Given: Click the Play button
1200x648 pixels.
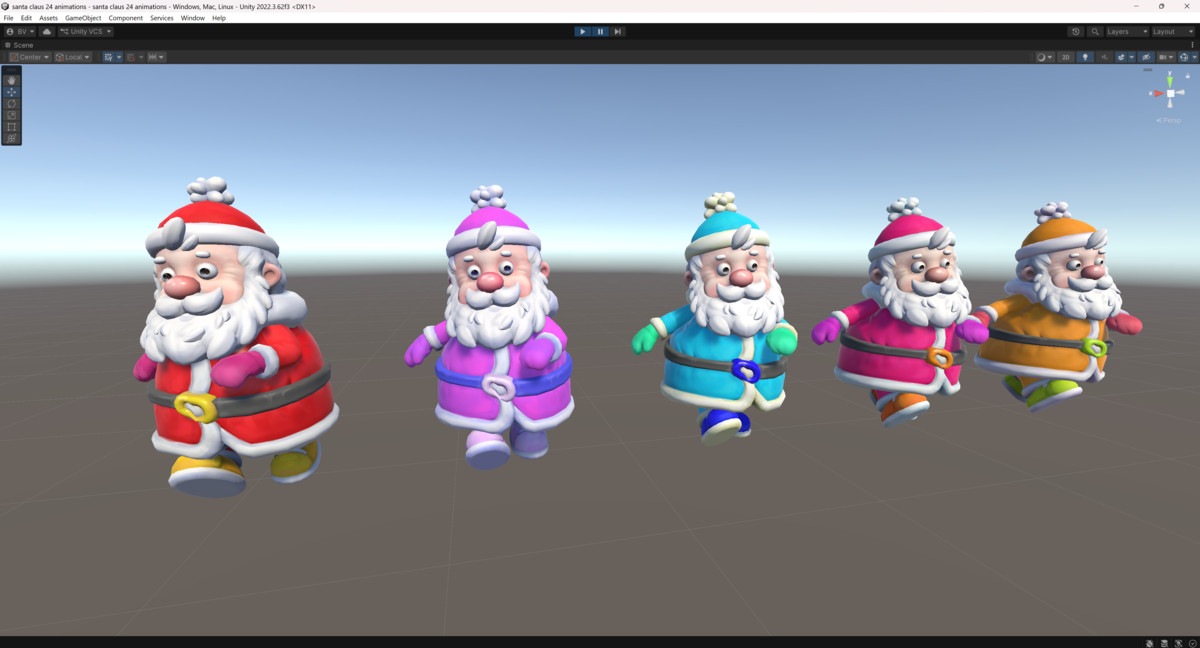Looking at the screenshot, I should click(x=582, y=32).
